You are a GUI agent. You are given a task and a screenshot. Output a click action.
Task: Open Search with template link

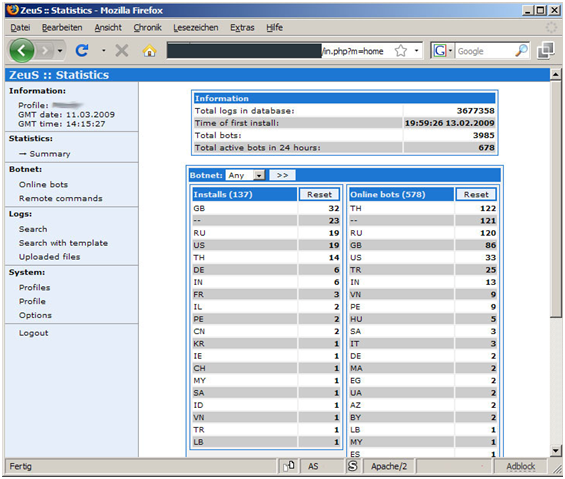[63, 243]
